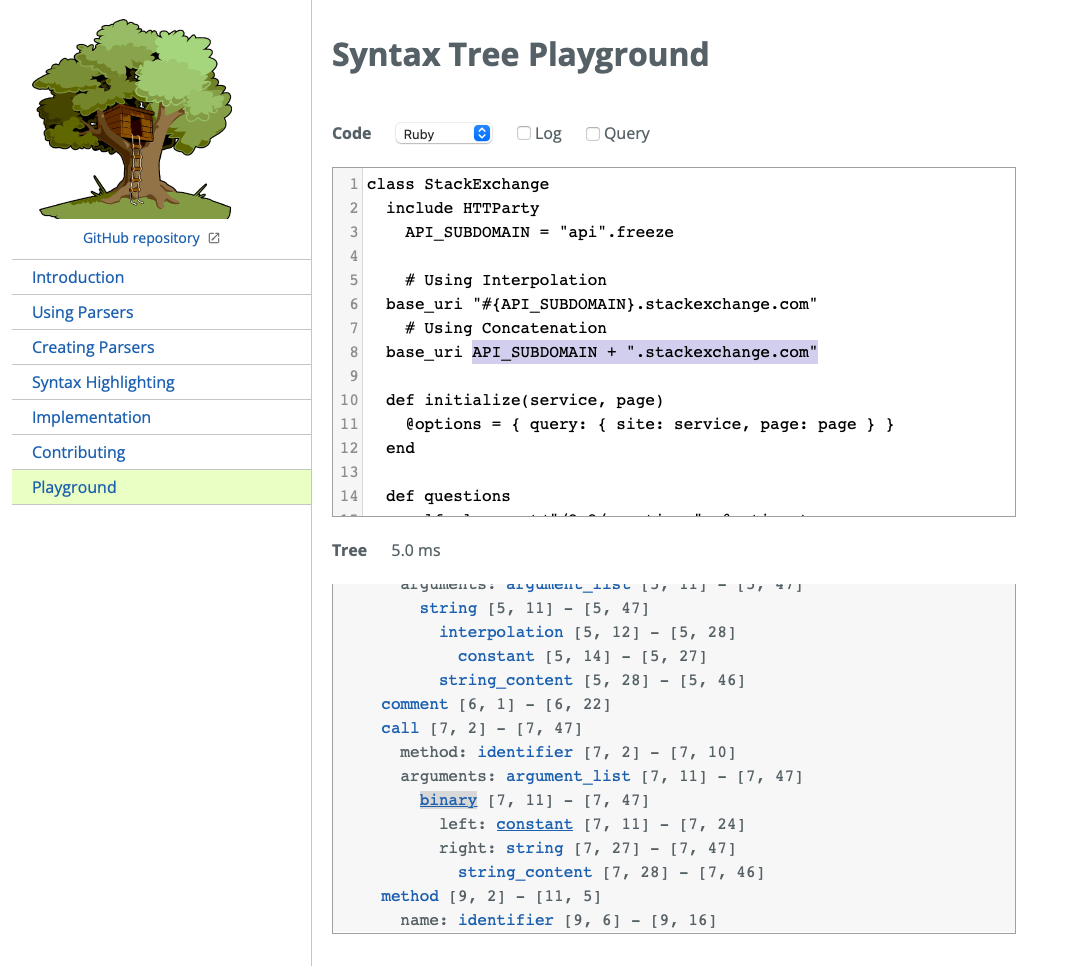Click the highlighted API_SUBDOMAIN + ".stackexchange.com" expression

[644, 352]
